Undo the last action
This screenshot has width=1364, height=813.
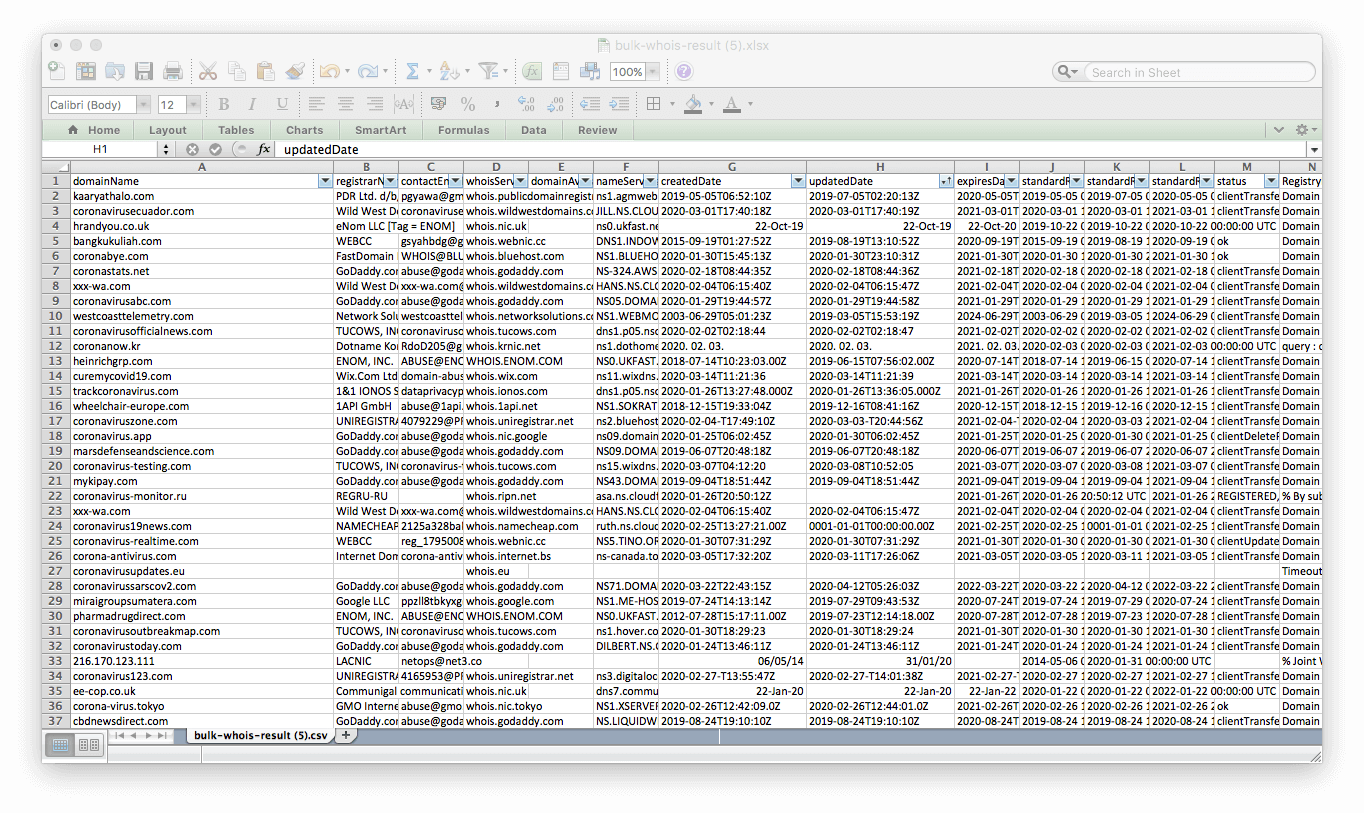[328, 71]
